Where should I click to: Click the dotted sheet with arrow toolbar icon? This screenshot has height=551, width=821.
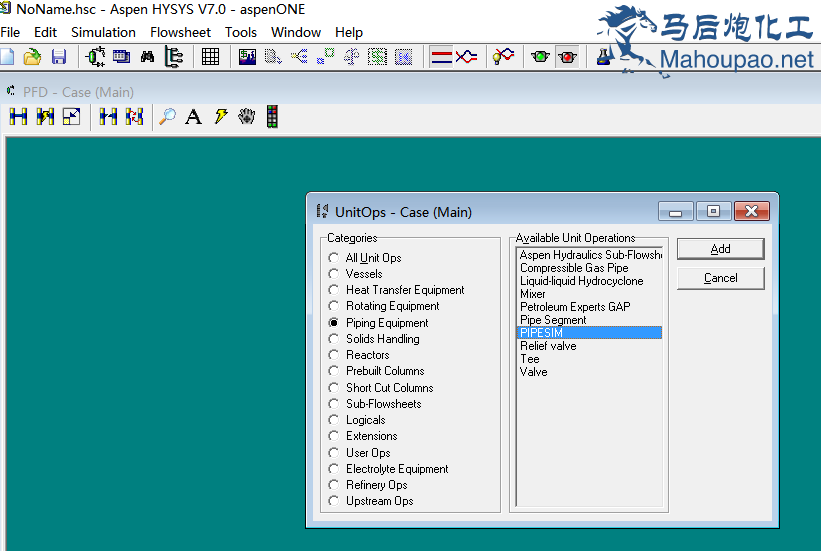point(273,56)
